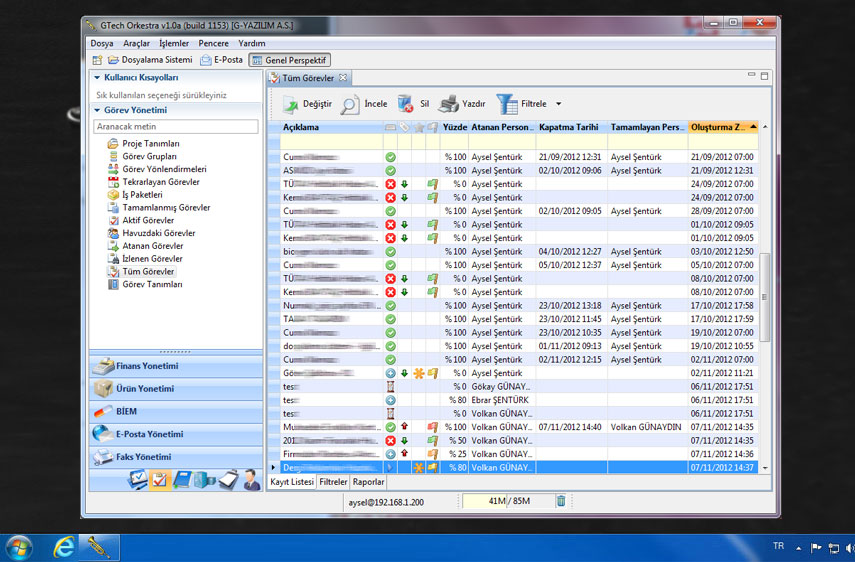The width and height of the screenshot is (855, 562).
Task: Collapse the Görev Yönetimi section
Action: 97,110
